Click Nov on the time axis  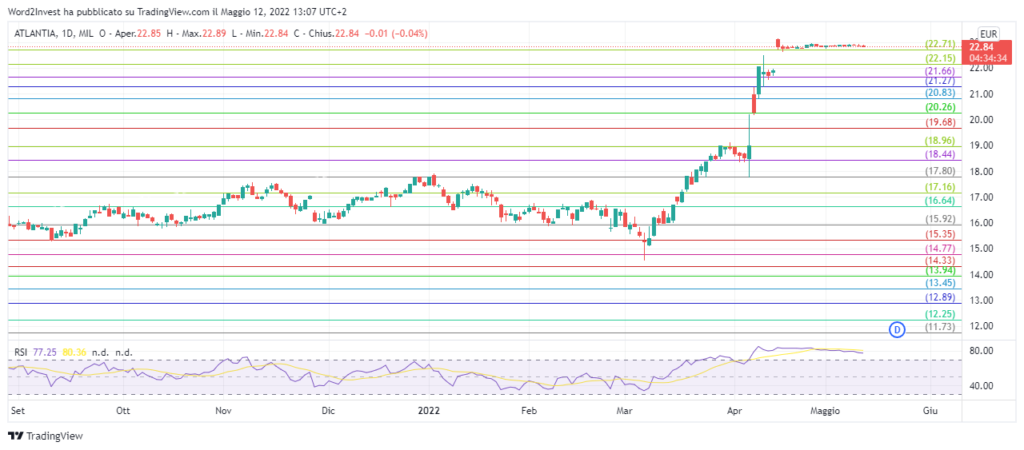point(224,410)
